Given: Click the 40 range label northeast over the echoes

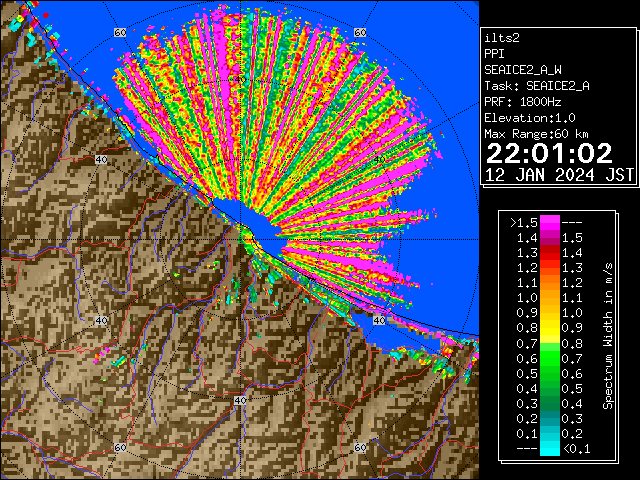Looking at the screenshot, I should tap(379, 159).
